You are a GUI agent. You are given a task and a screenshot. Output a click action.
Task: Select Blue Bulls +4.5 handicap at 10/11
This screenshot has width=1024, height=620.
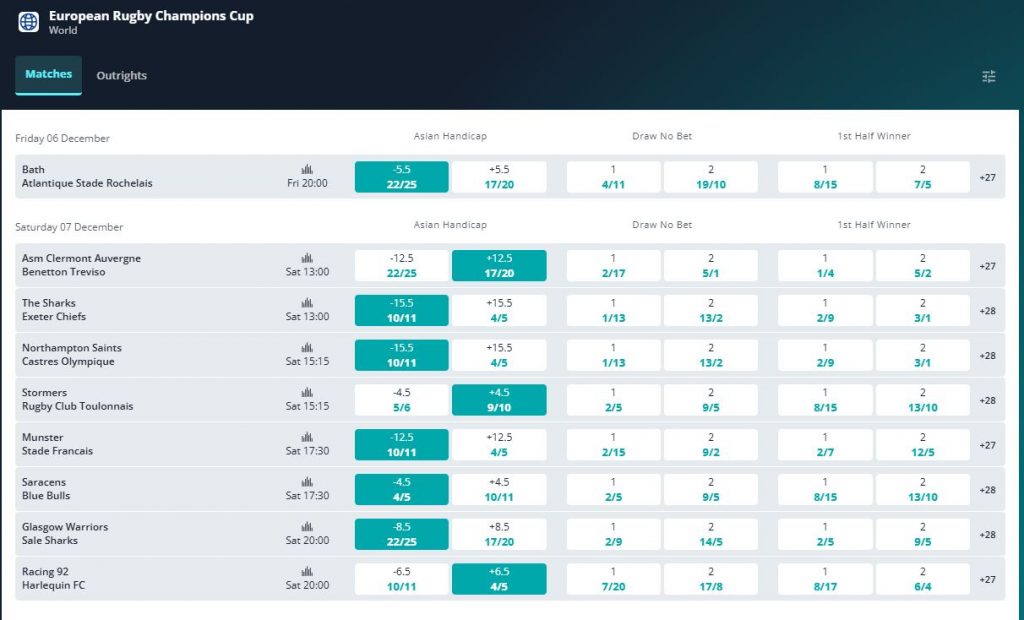pos(499,489)
